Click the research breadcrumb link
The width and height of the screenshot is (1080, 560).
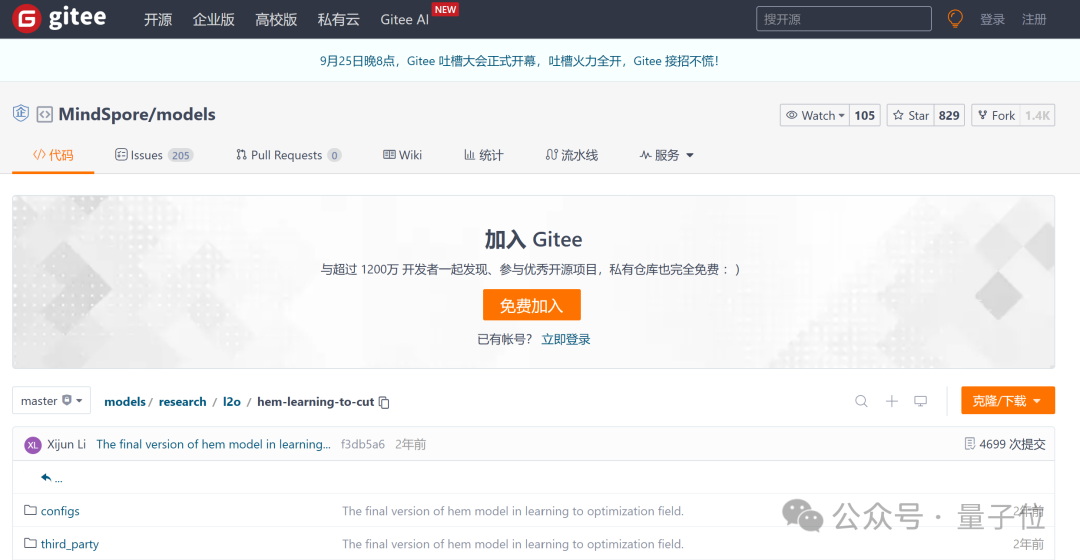183,402
